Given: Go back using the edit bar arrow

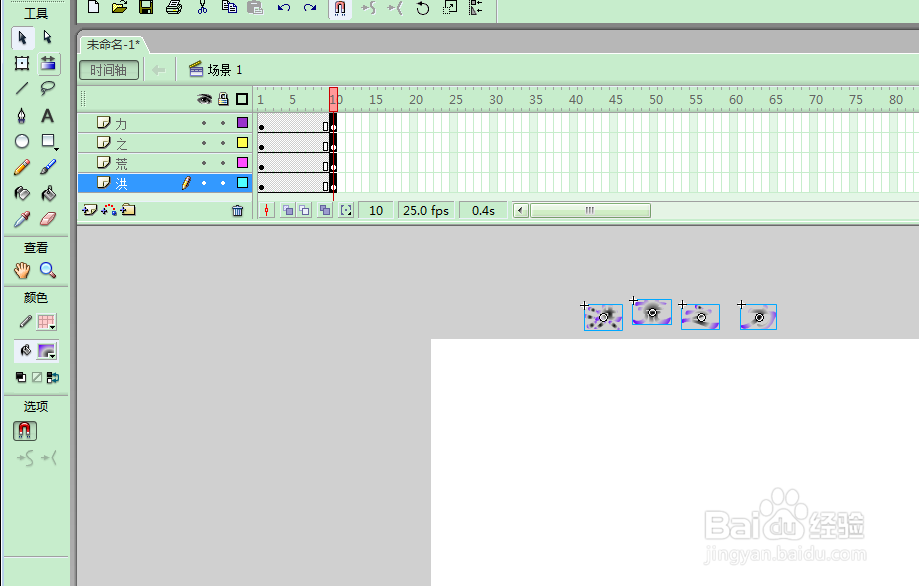Looking at the screenshot, I should coord(158,70).
